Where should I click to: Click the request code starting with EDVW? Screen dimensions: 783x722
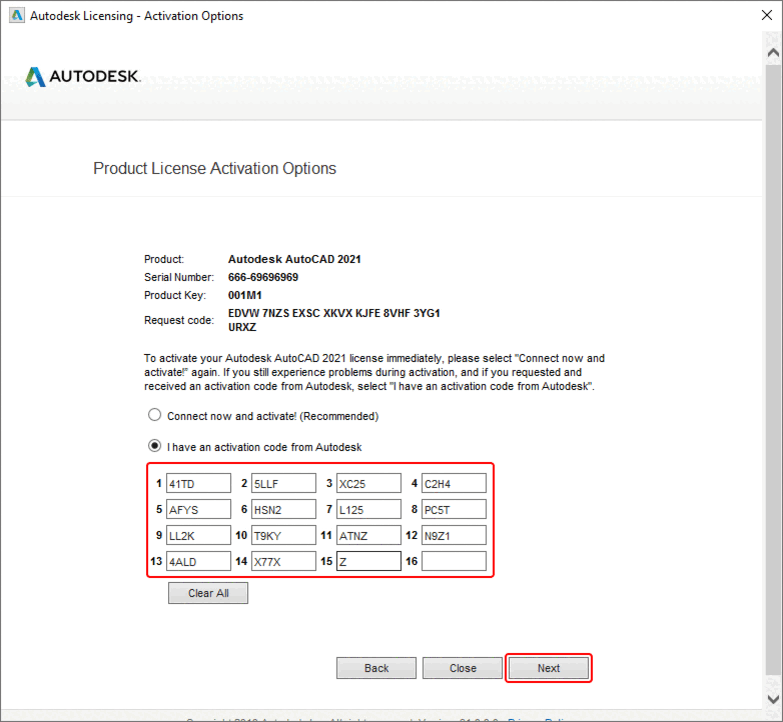334,320
